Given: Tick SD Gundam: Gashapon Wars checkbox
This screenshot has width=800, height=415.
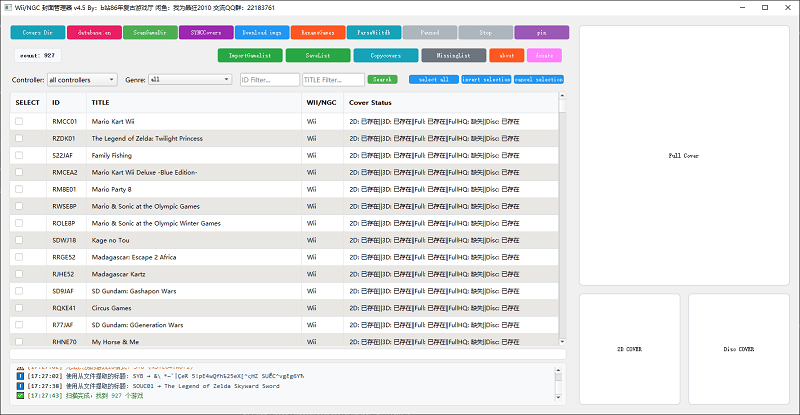Looking at the screenshot, I should (19, 291).
